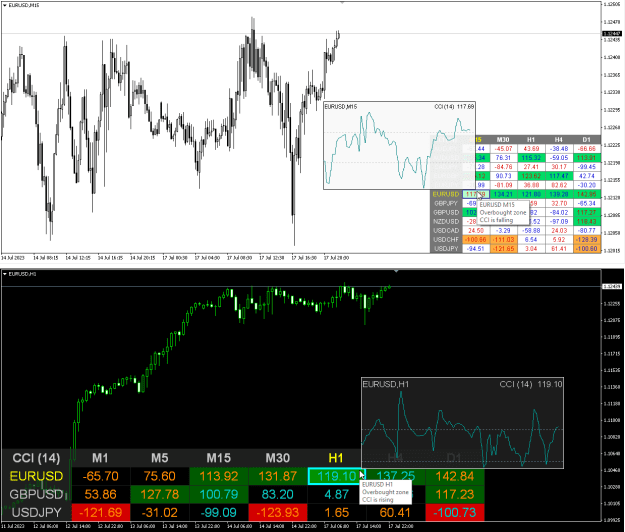Screen dimensions: 625x532
Task: Click the -45.07 cell in light dashboard
Action: click(x=503, y=149)
